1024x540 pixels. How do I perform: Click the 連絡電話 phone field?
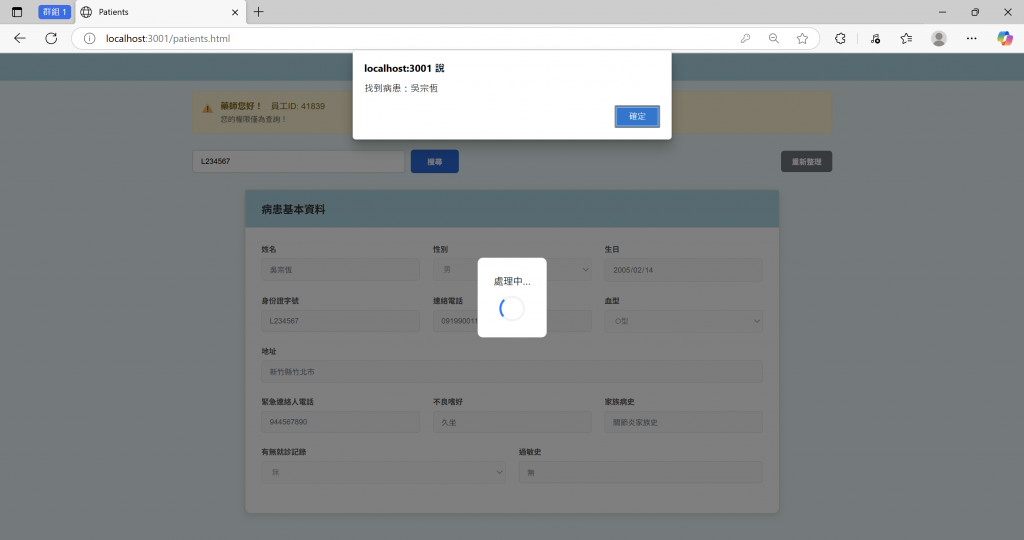point(512,321)
